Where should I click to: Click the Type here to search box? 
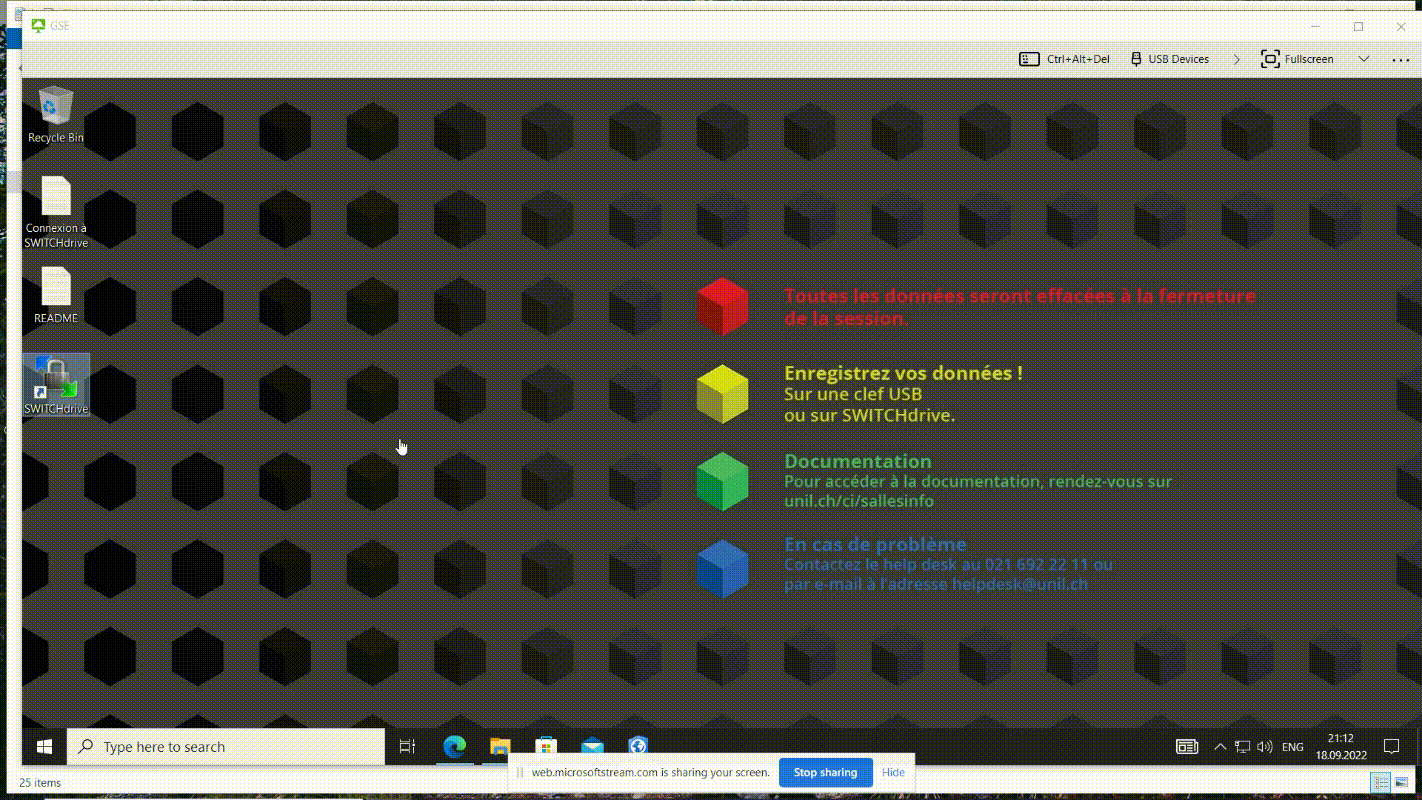click(226, 746)
